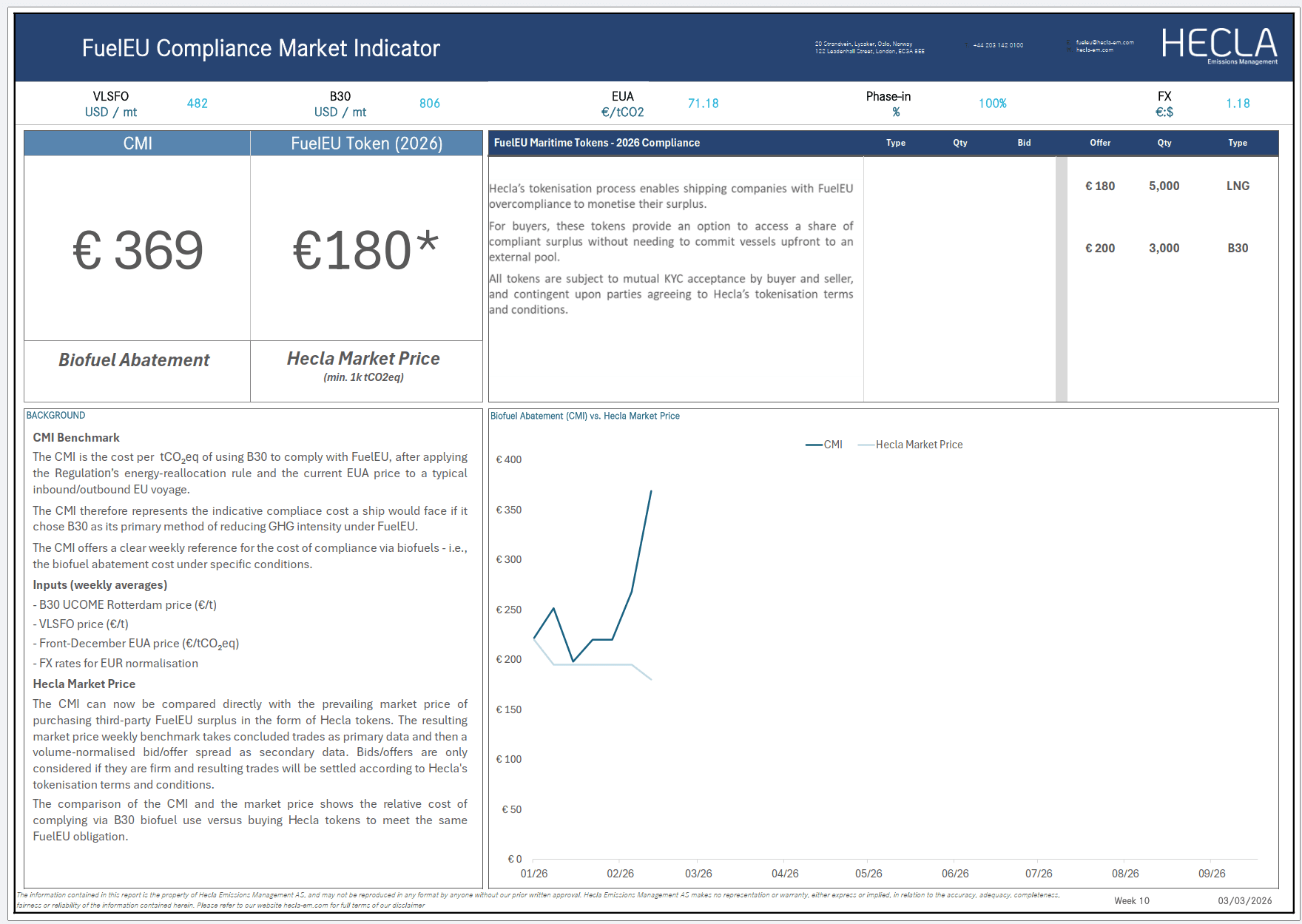Click the € 400 y-axis label
This screenshot has width=1302, height=924.
coord(509,459)
